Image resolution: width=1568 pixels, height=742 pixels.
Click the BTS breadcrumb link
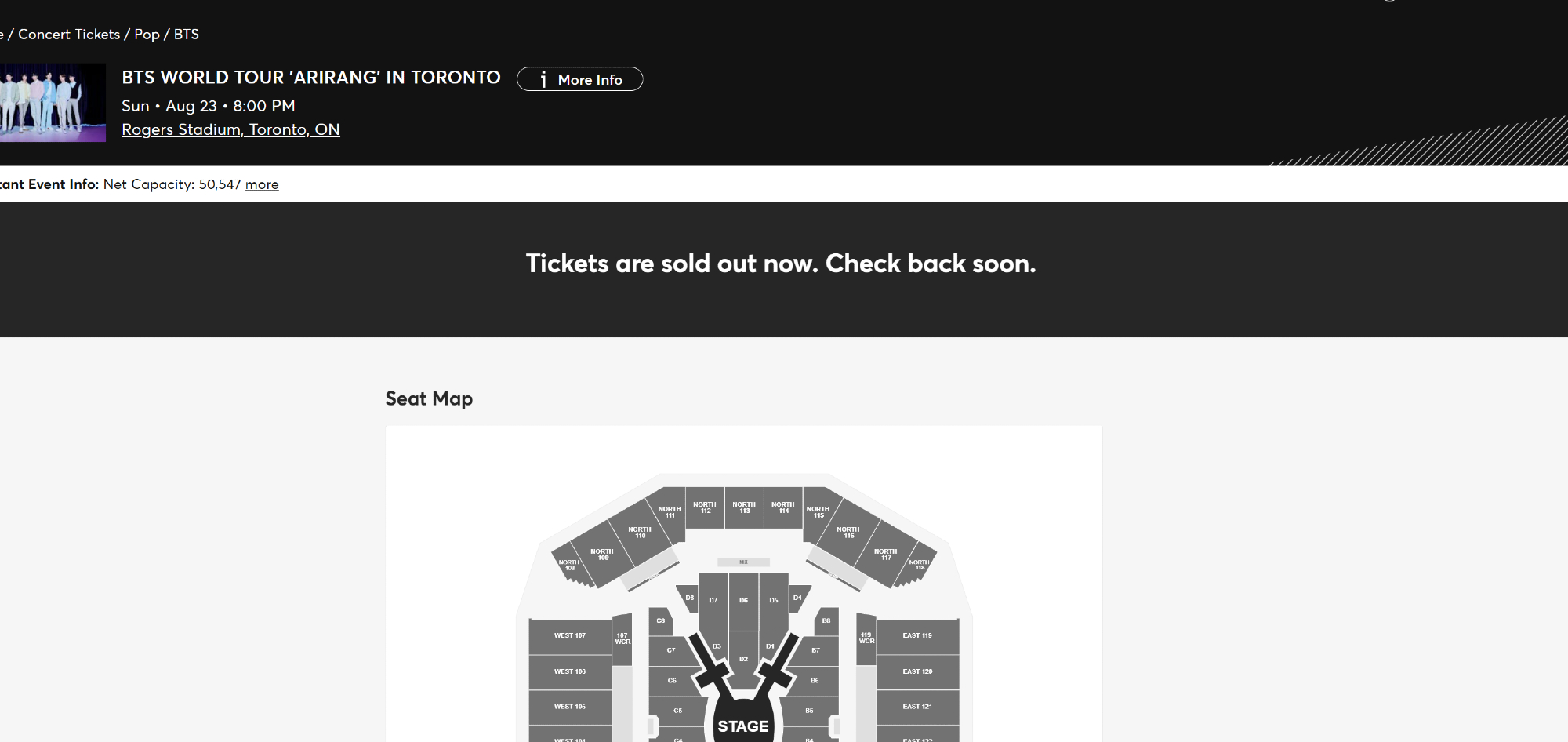(x=187, y=35)
